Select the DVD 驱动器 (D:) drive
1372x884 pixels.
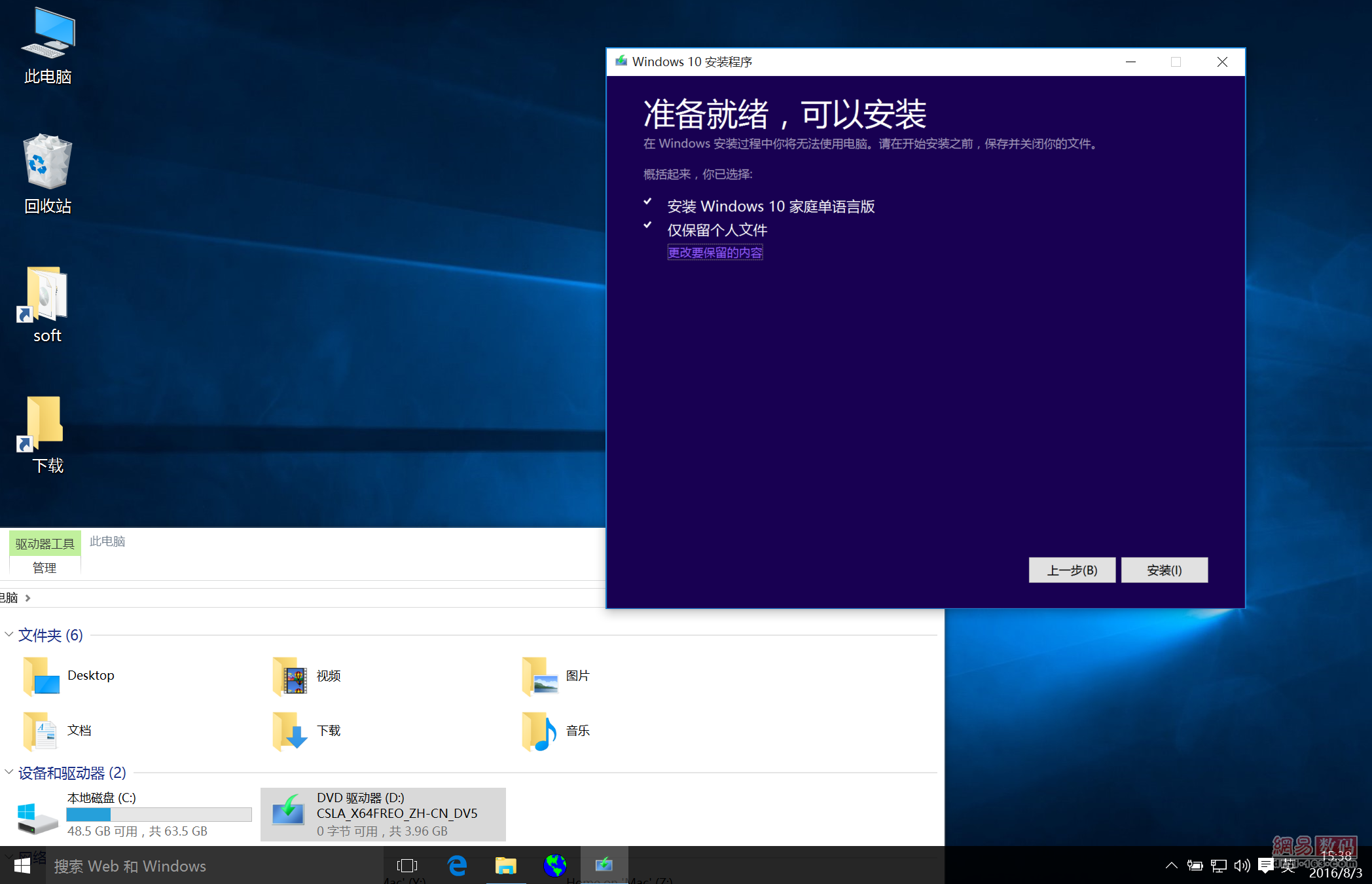coord(383,815)
